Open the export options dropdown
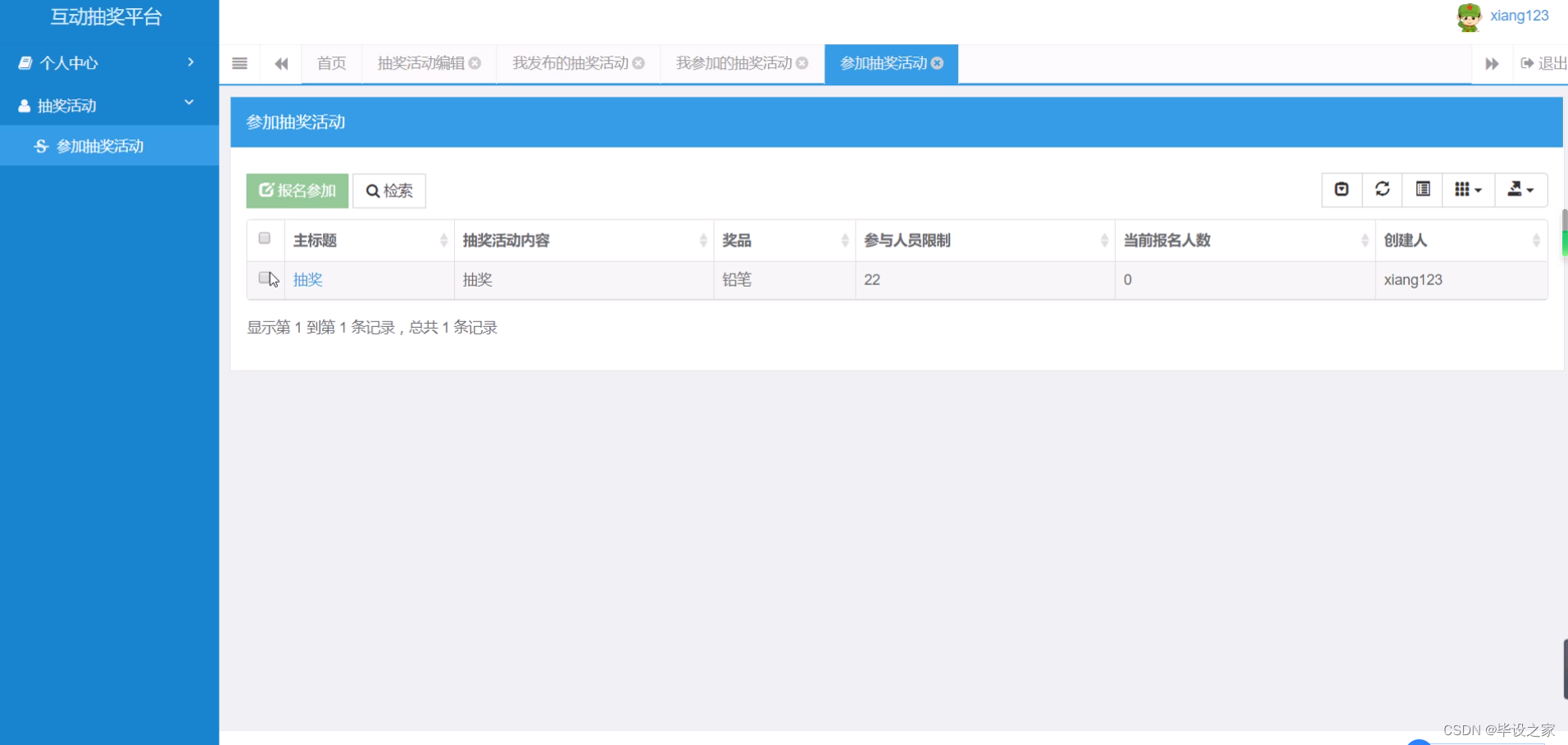Screen dimensions: 1568x745 tap(1521, 189)
